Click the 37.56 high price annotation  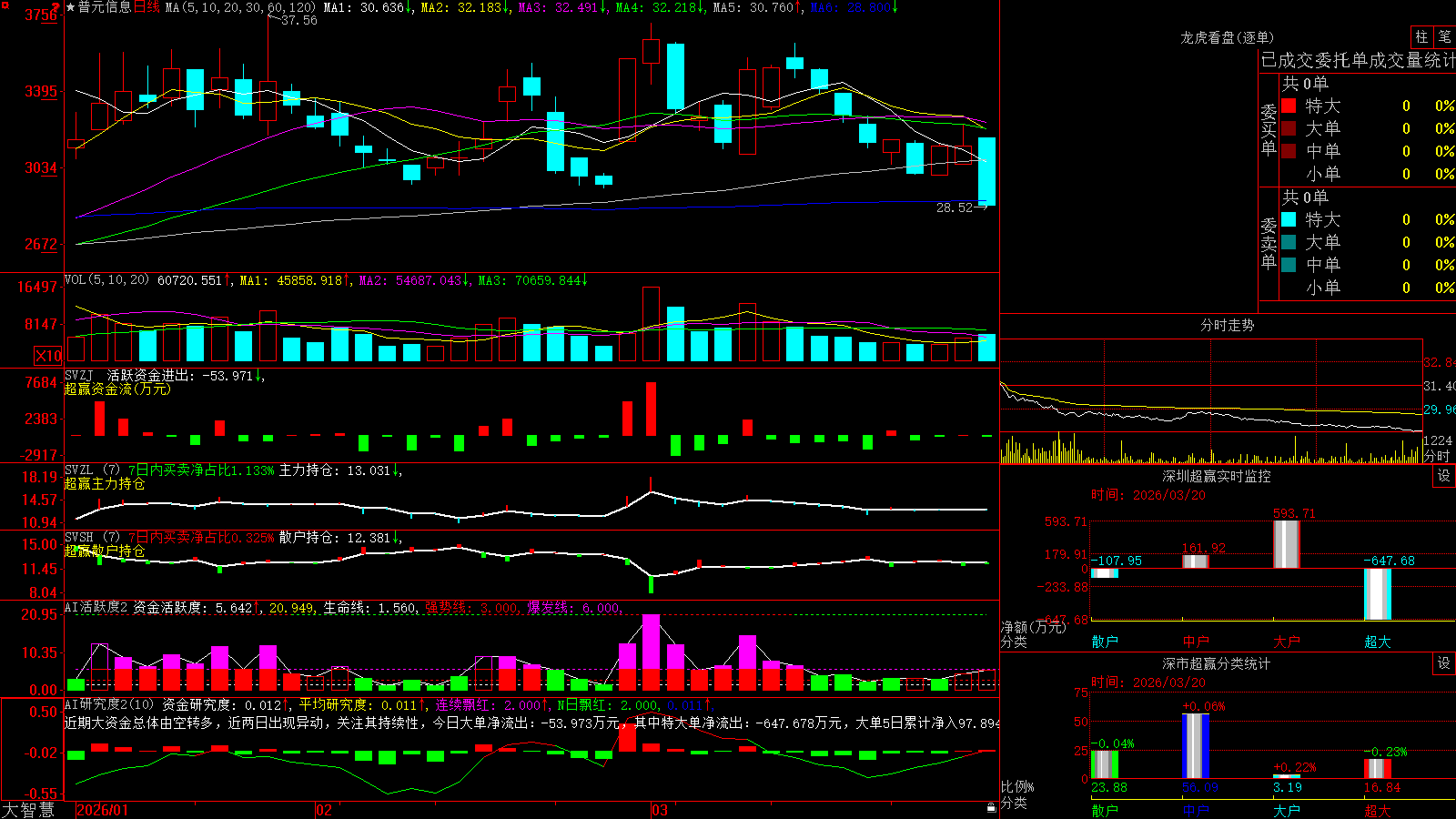(299, 20)
